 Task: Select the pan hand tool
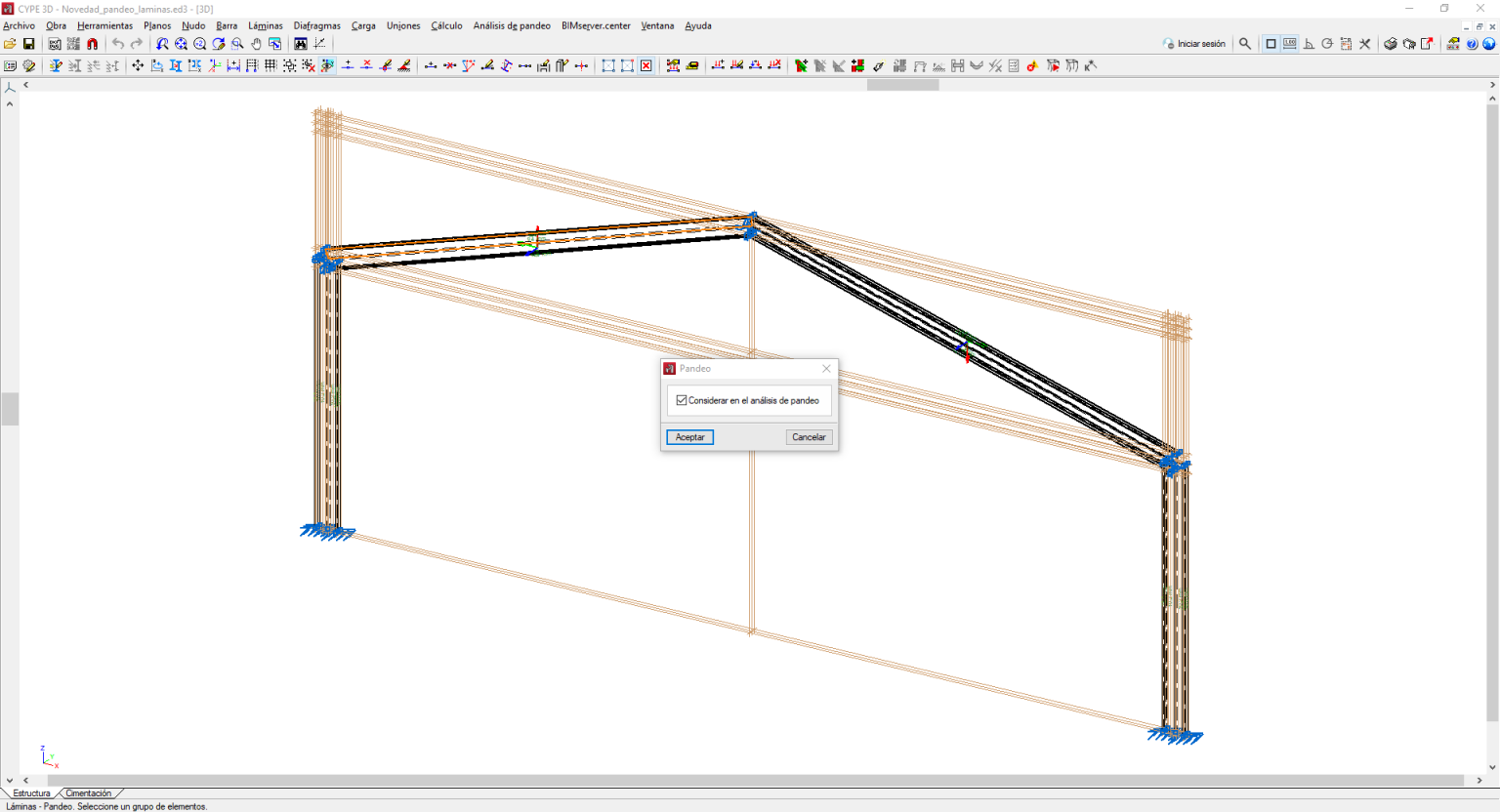(257, 44)
